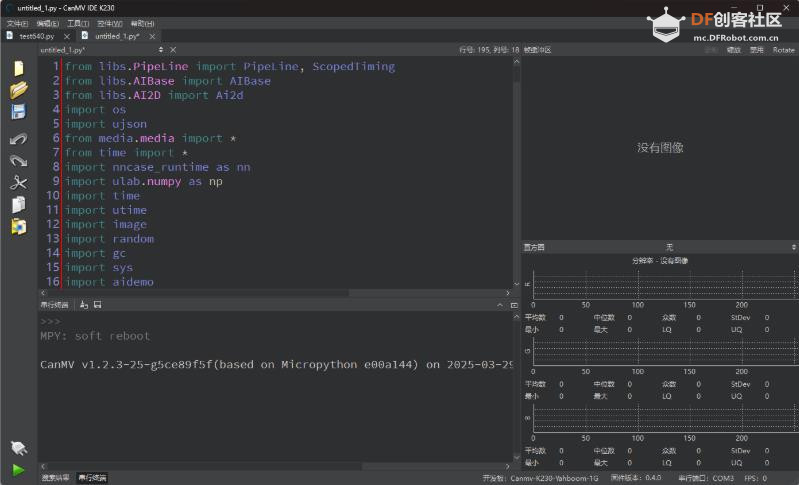The height and width of the screenshot is (485, 799).
Task: Click the code editor horizontal scrollbar
Action: click(x=200, y=293)
